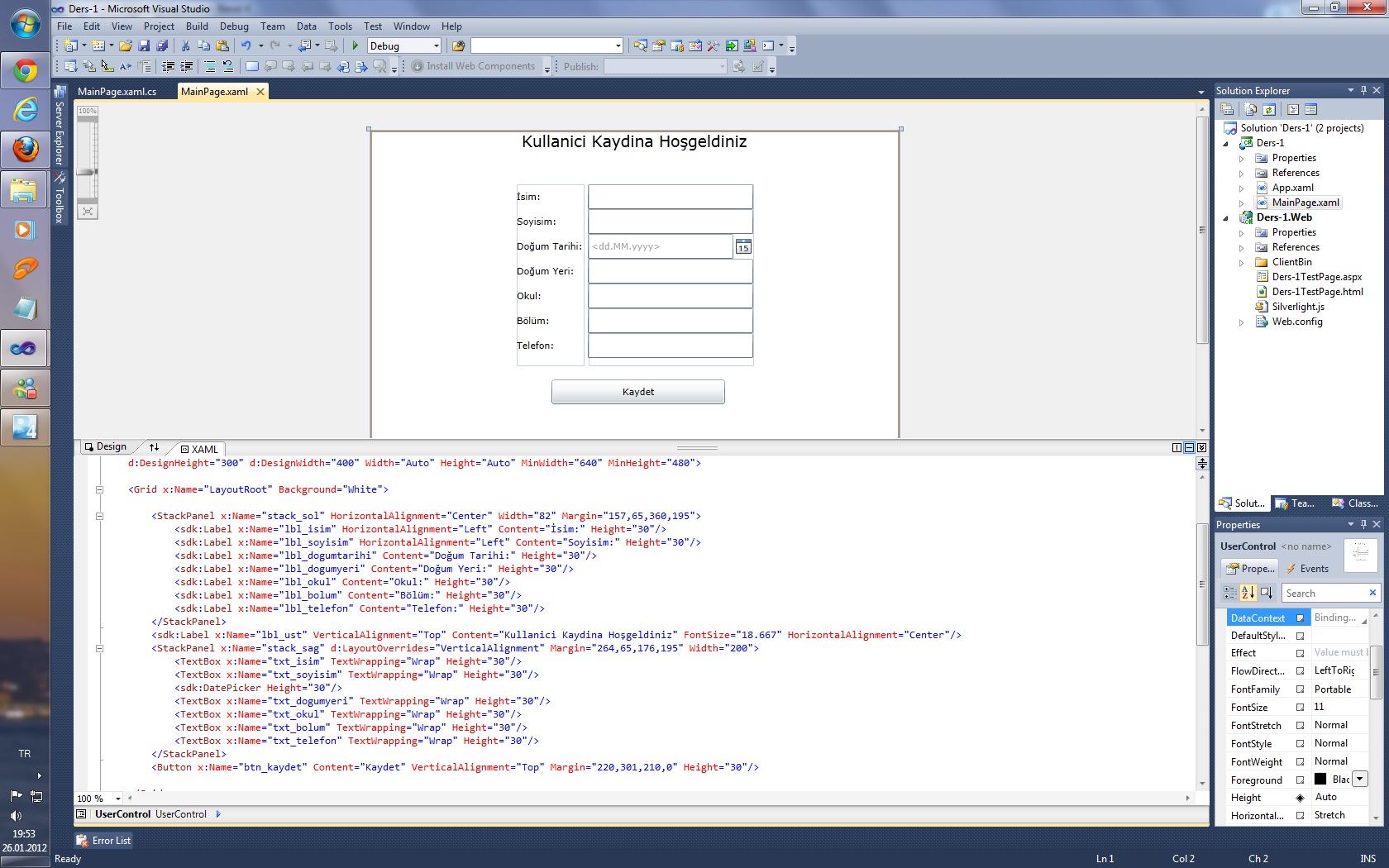Image resolution: width=1389 pixels, height=868 pixels.
Task: Pin the Solution Explorer panel
Action: [x=1363, y=90]
